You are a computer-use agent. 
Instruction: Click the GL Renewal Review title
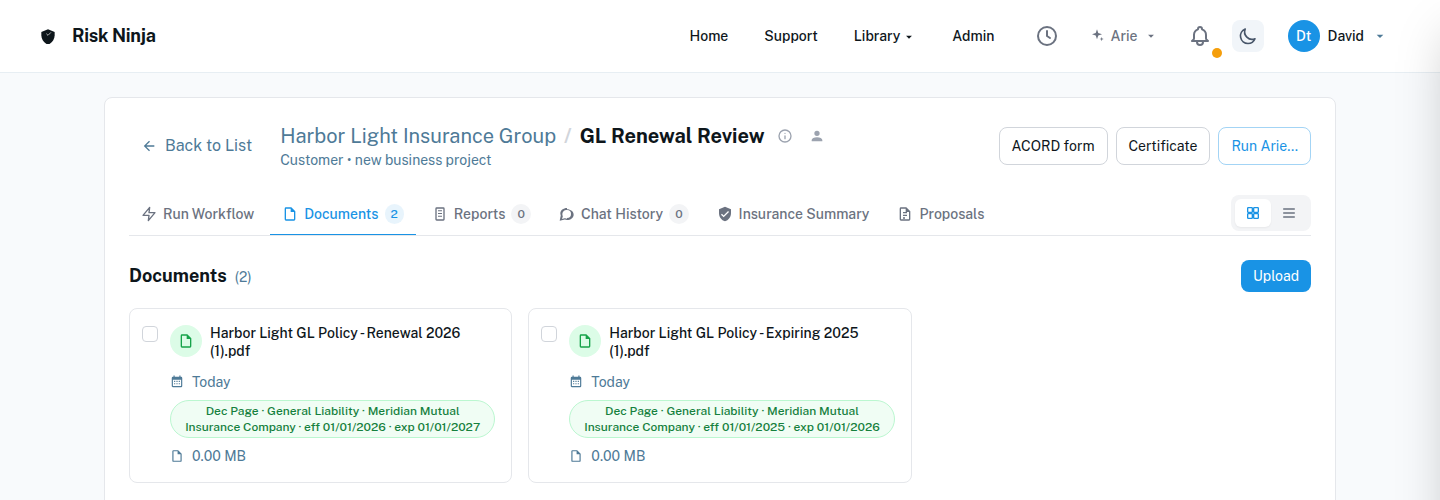click(x=672, y=136)
